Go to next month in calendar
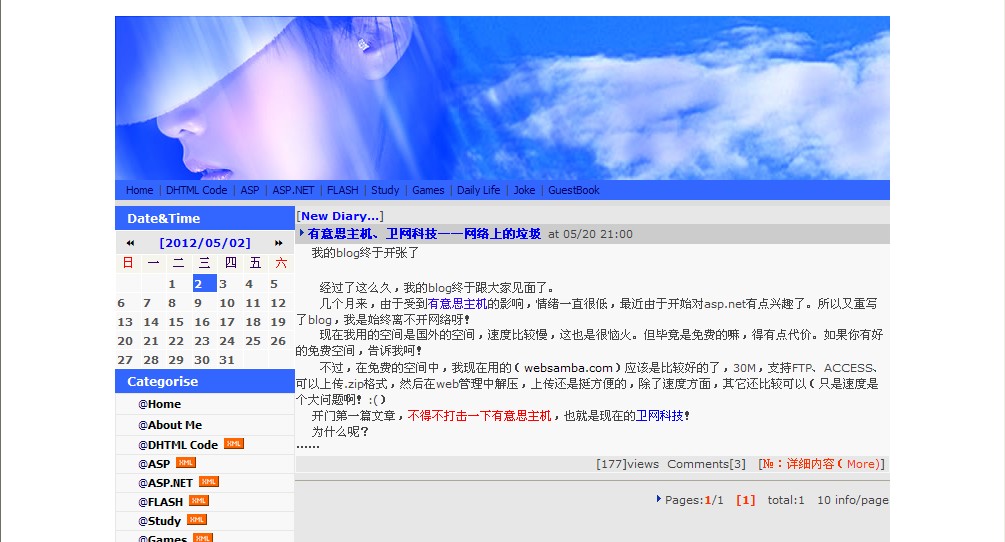The height and width of the screenshot is (542, 1005). pyautogui.click(x=279, y=243)
